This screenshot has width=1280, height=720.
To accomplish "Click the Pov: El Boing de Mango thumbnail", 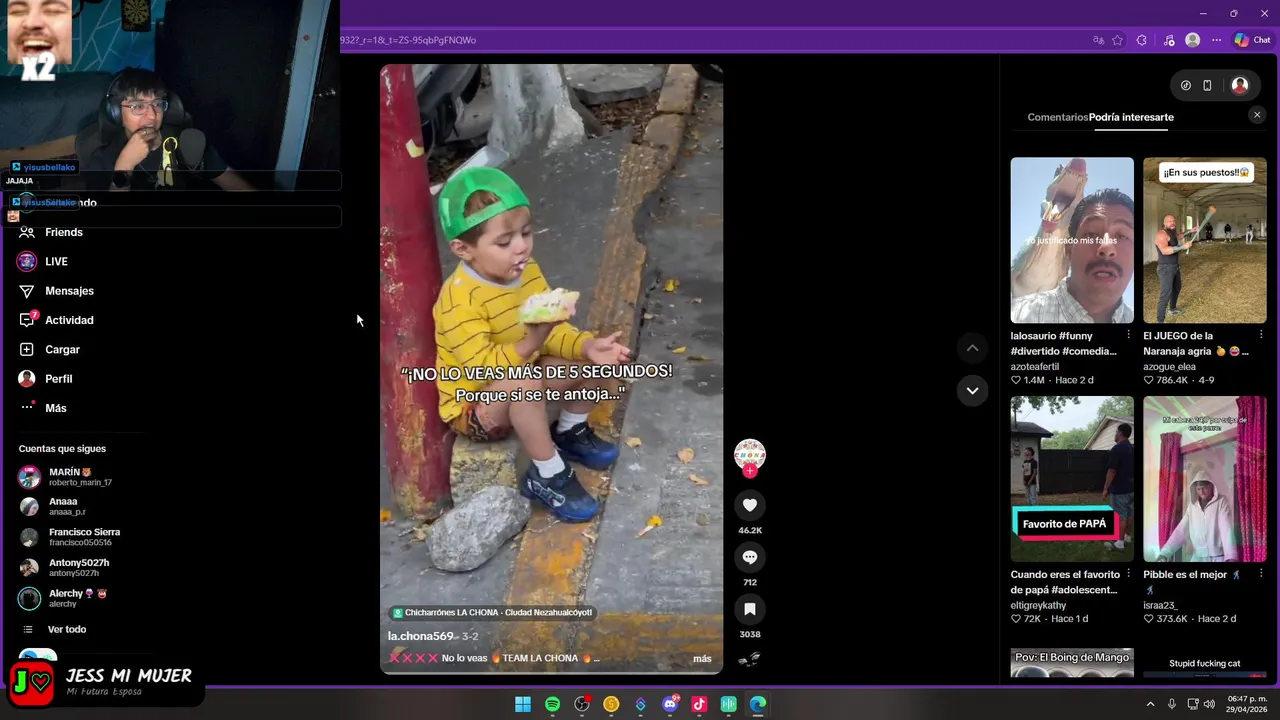I will [1072, 663].
